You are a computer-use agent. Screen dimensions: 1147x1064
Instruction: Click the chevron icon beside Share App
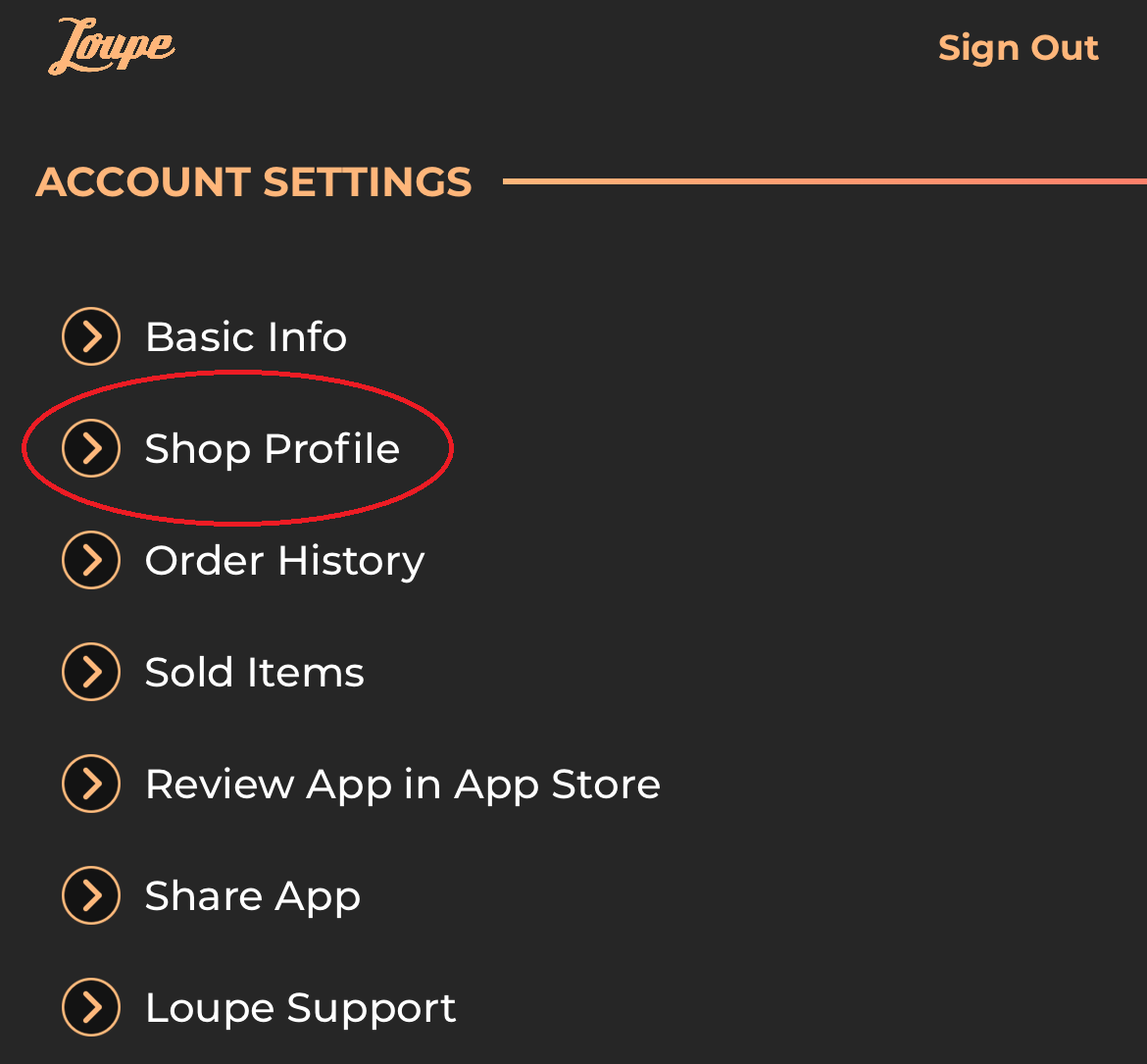click(90, 895)
